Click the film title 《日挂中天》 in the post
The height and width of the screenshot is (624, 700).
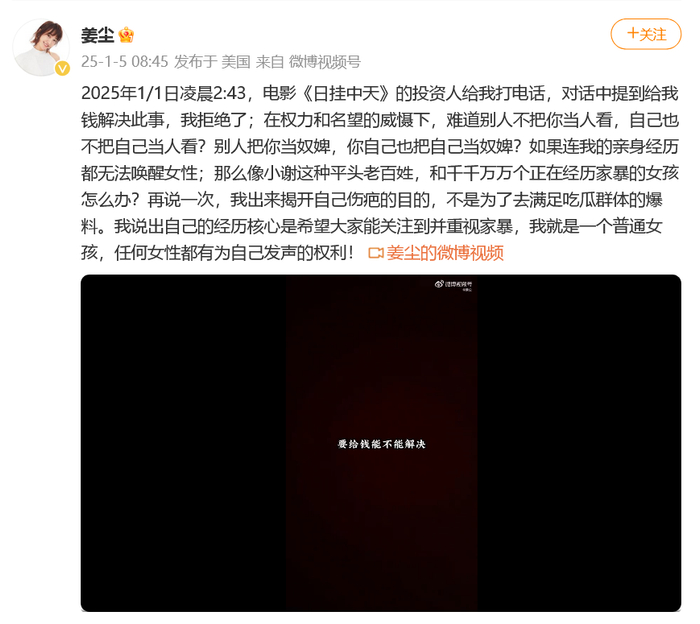348,93
